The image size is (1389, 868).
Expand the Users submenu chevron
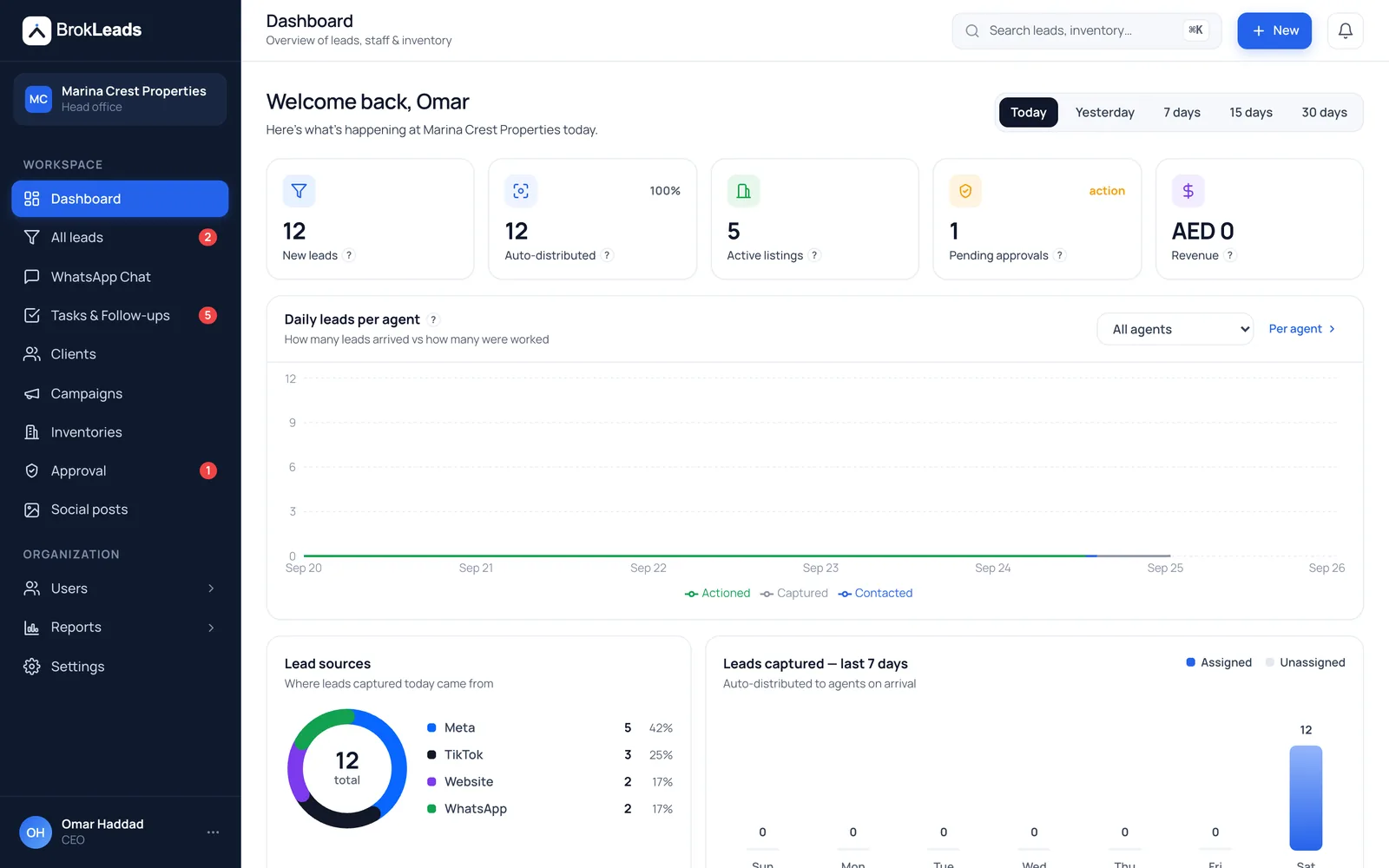click(x=211, y=589)
